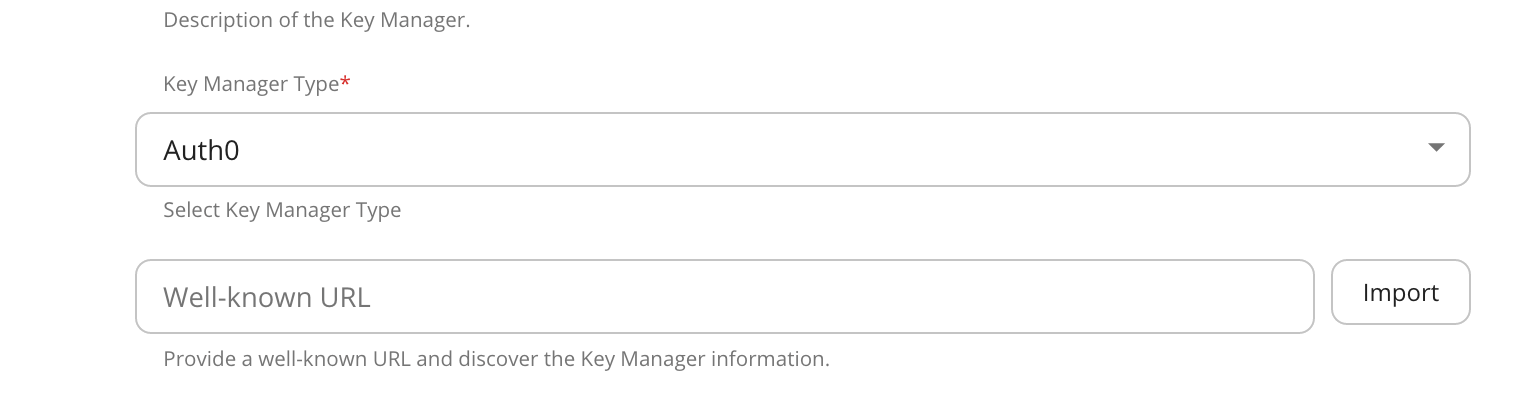Import Key Manager info via Import
This screenshot has height=396, width=1514.
[1400, 292]
